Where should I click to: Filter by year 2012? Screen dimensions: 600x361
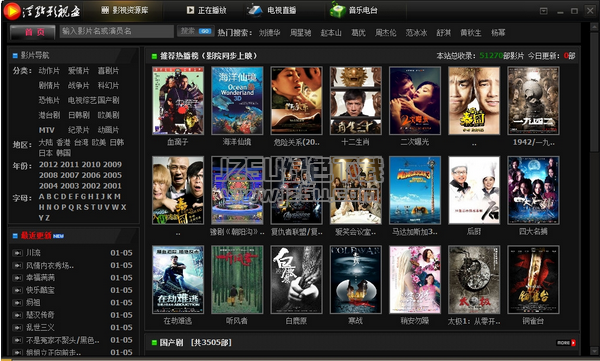[48, 165]
